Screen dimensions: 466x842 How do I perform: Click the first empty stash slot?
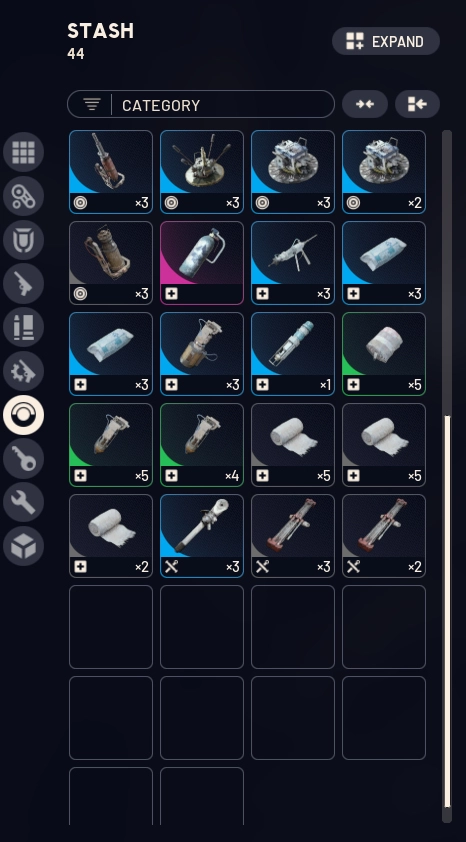pyautogui.click(x=111, y=627)
